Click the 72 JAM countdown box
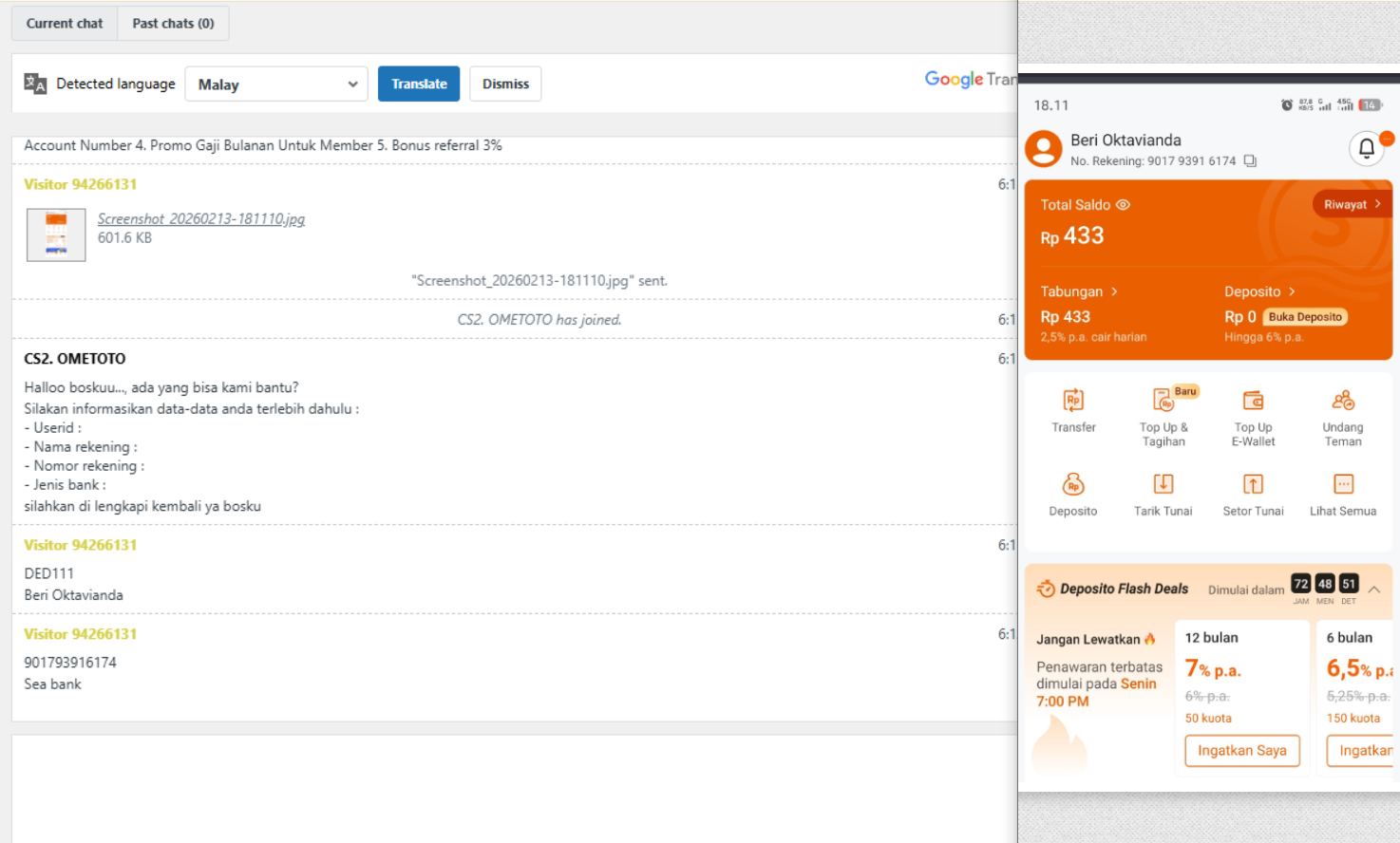This screenshot has width=1400, height=843. pyautogui.click(x=1300, y=584)
